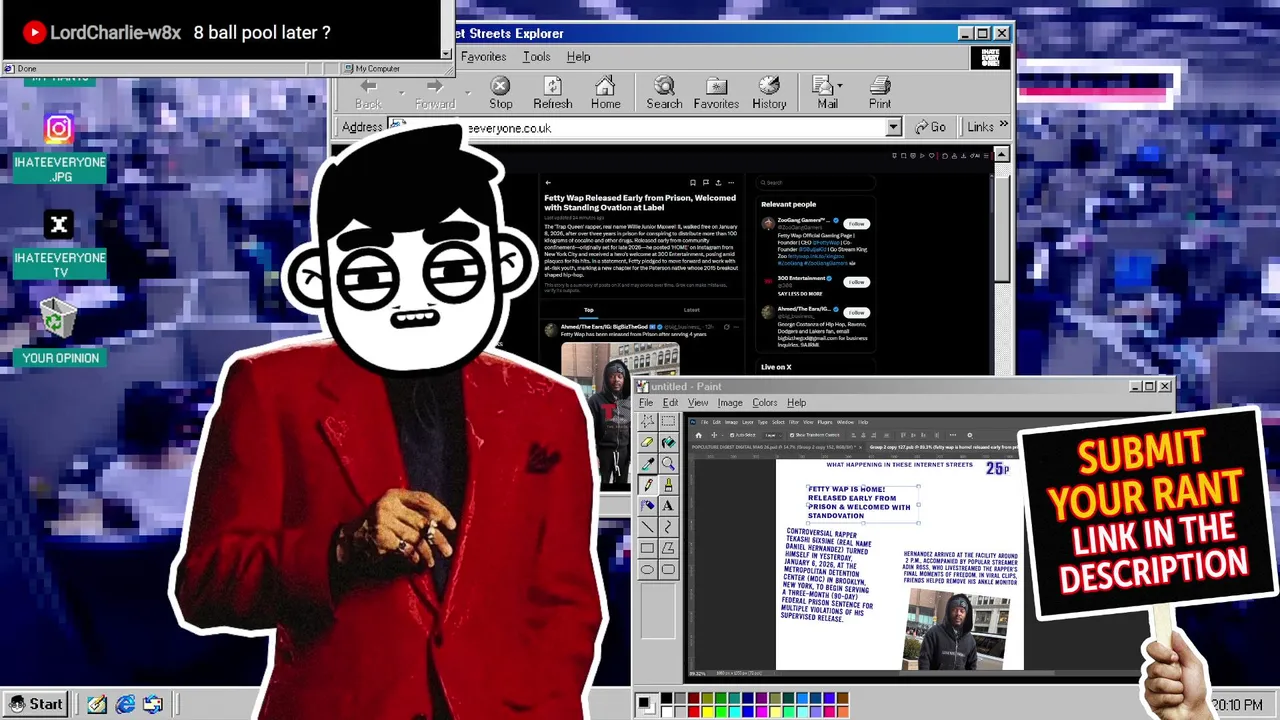Choose the Text tool in Paint
This screenshot has width=1280, height=720.
(668, 506)
